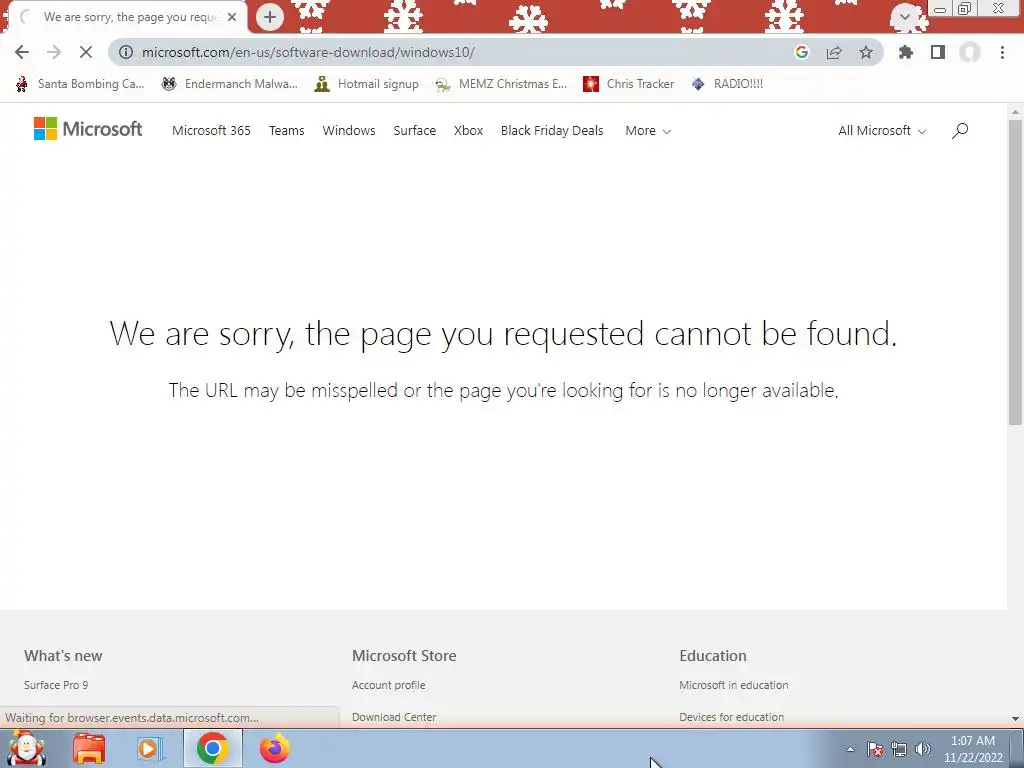Open Chris Tracker bookmark
The width and height of the screenshot is (1024, 768).
click(x=629, y=84)
